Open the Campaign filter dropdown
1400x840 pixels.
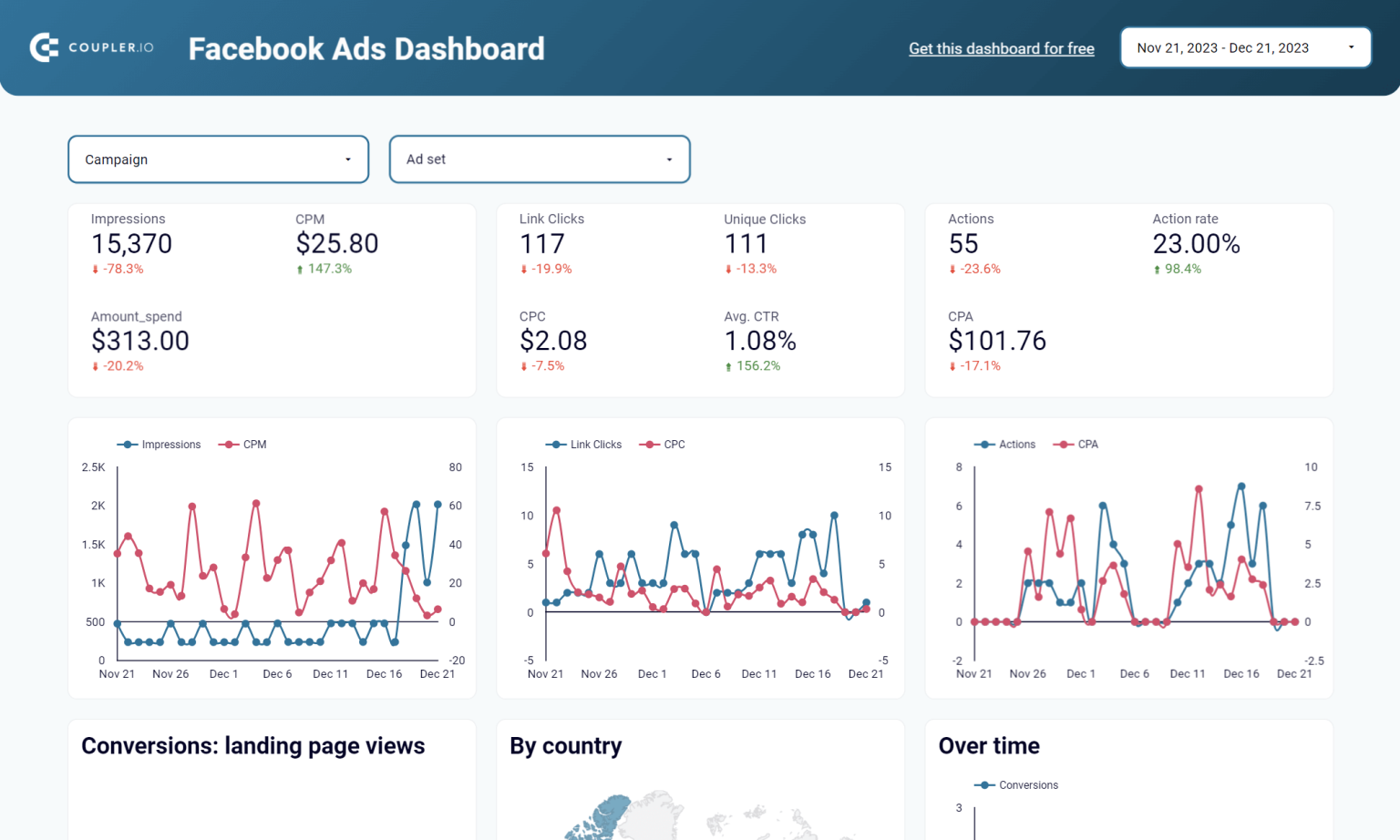pyautogui.click(x=218, y=159)
